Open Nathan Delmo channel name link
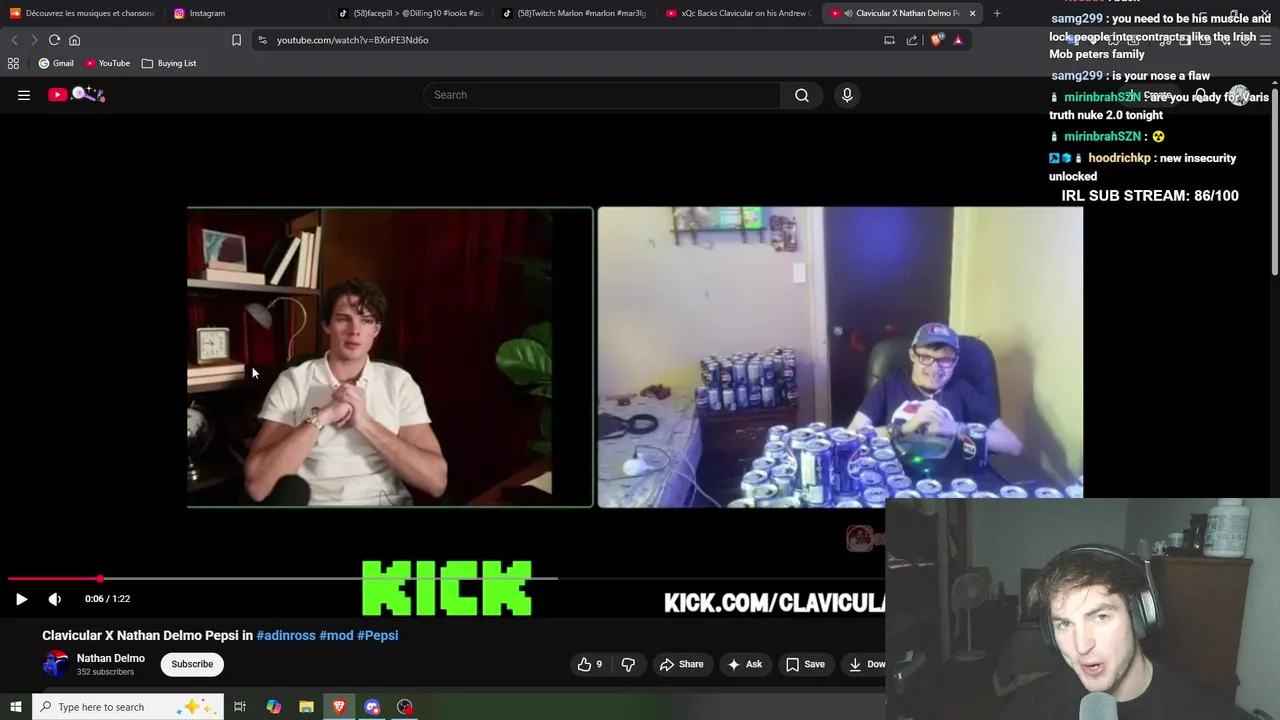Screen dimensions: 1280x720 [111, 658]
